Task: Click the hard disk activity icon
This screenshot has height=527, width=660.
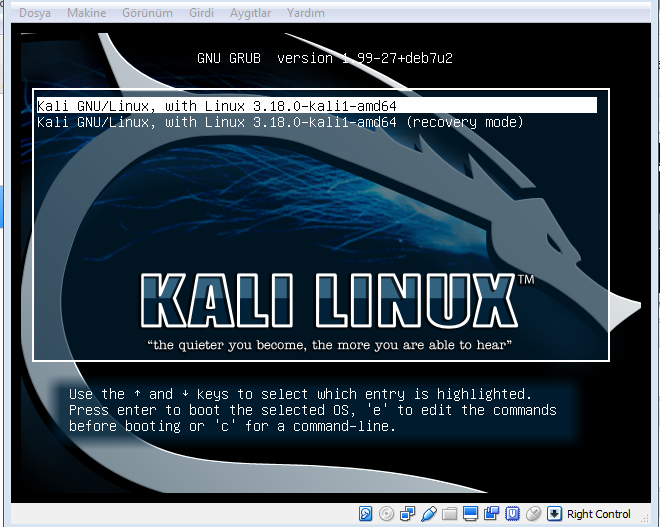Action: pyautogui.click(x=366, y=514)
